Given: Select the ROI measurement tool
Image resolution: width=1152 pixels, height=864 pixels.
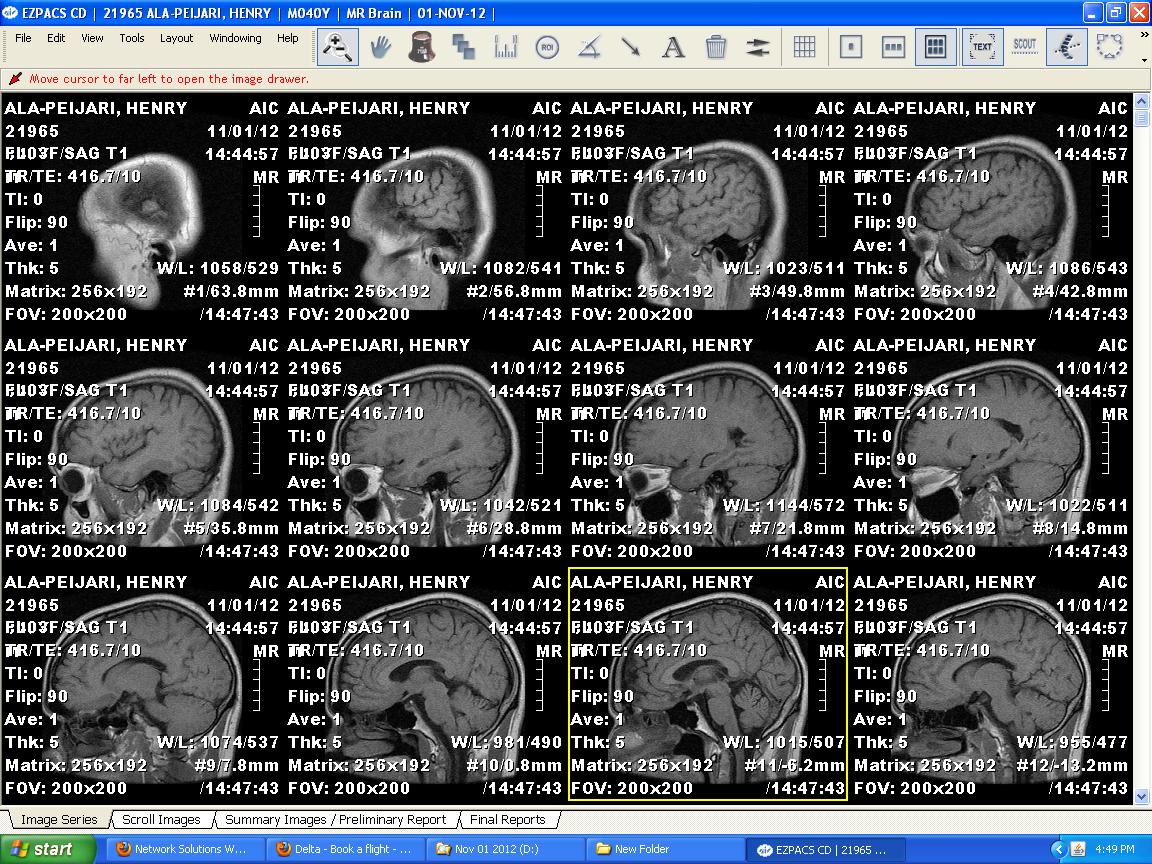Looking at the screenshot, I should 547,47.
